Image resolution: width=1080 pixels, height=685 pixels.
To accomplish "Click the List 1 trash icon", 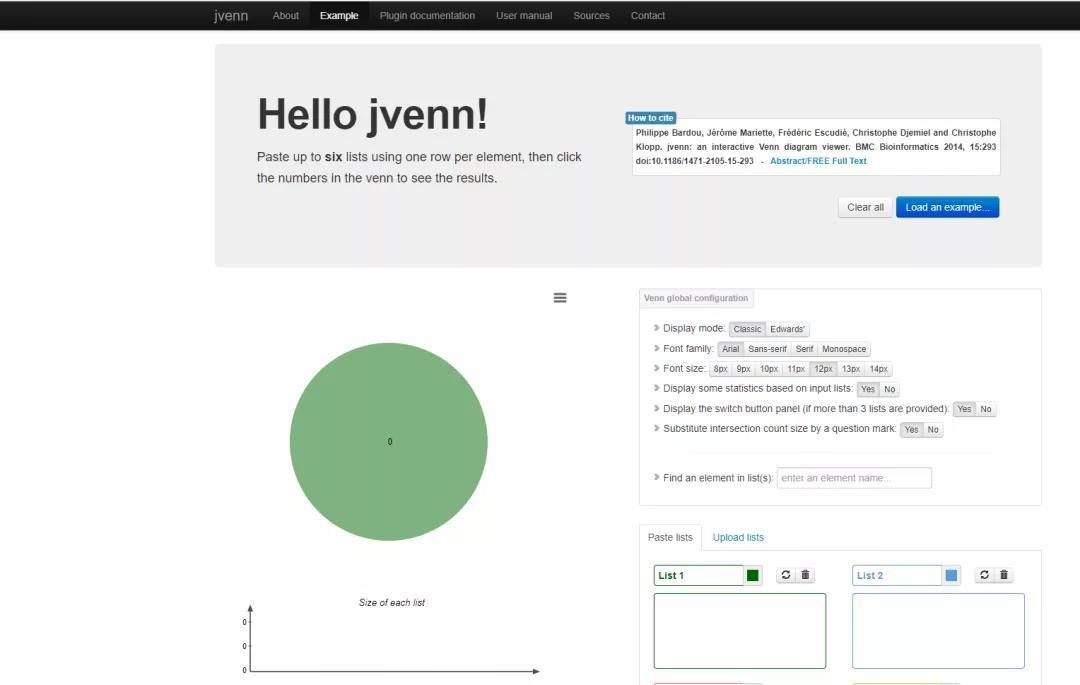I will tap(806, 575).
